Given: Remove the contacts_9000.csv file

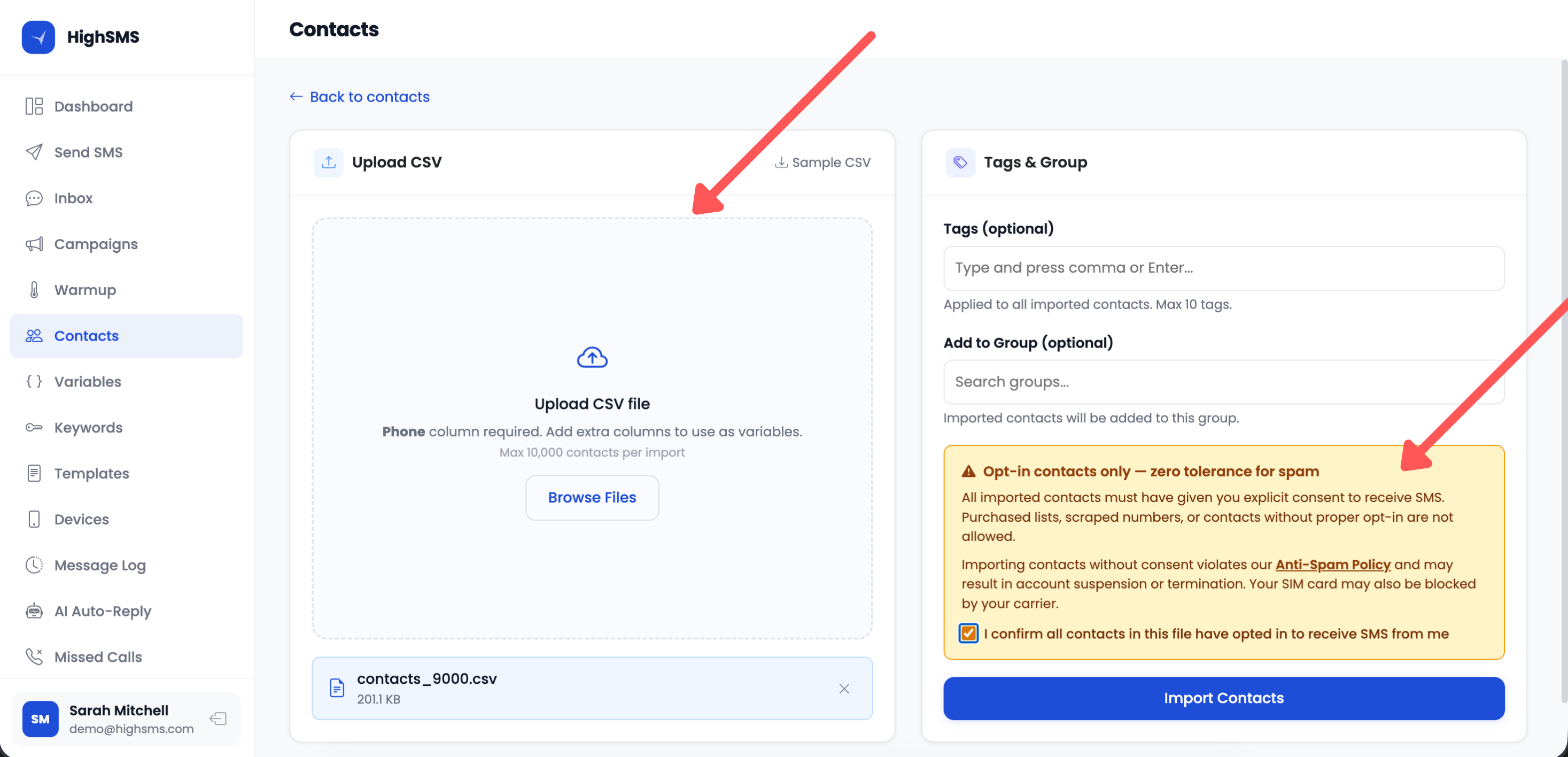Looking at the screenshot, I should pyautogui.click(x=844, y=688).
